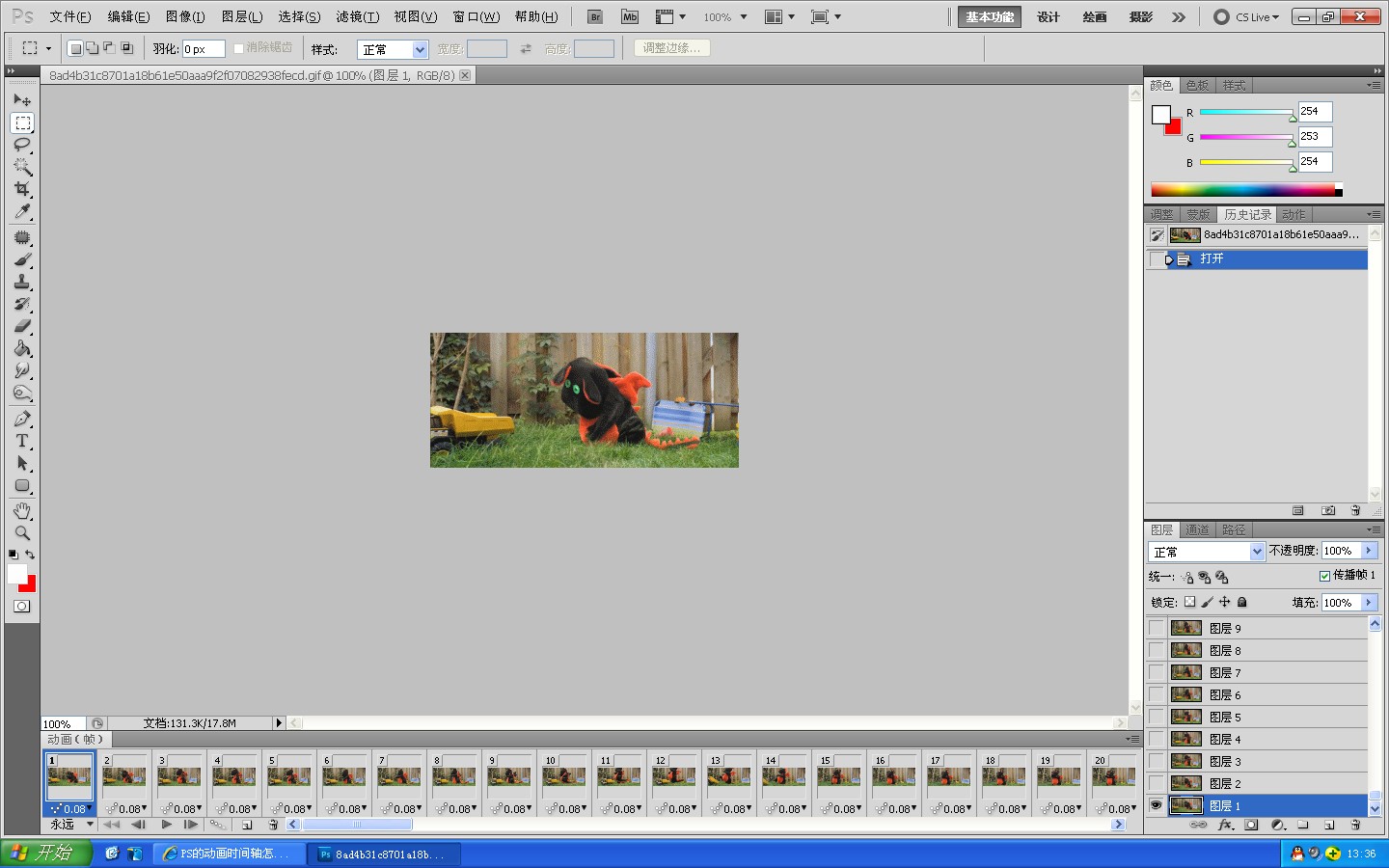Image resolution: width=1389 pixels, height=868 pixels.
Task: Show layer 图层 9 visibility box
Action: tap(1156, 628)
